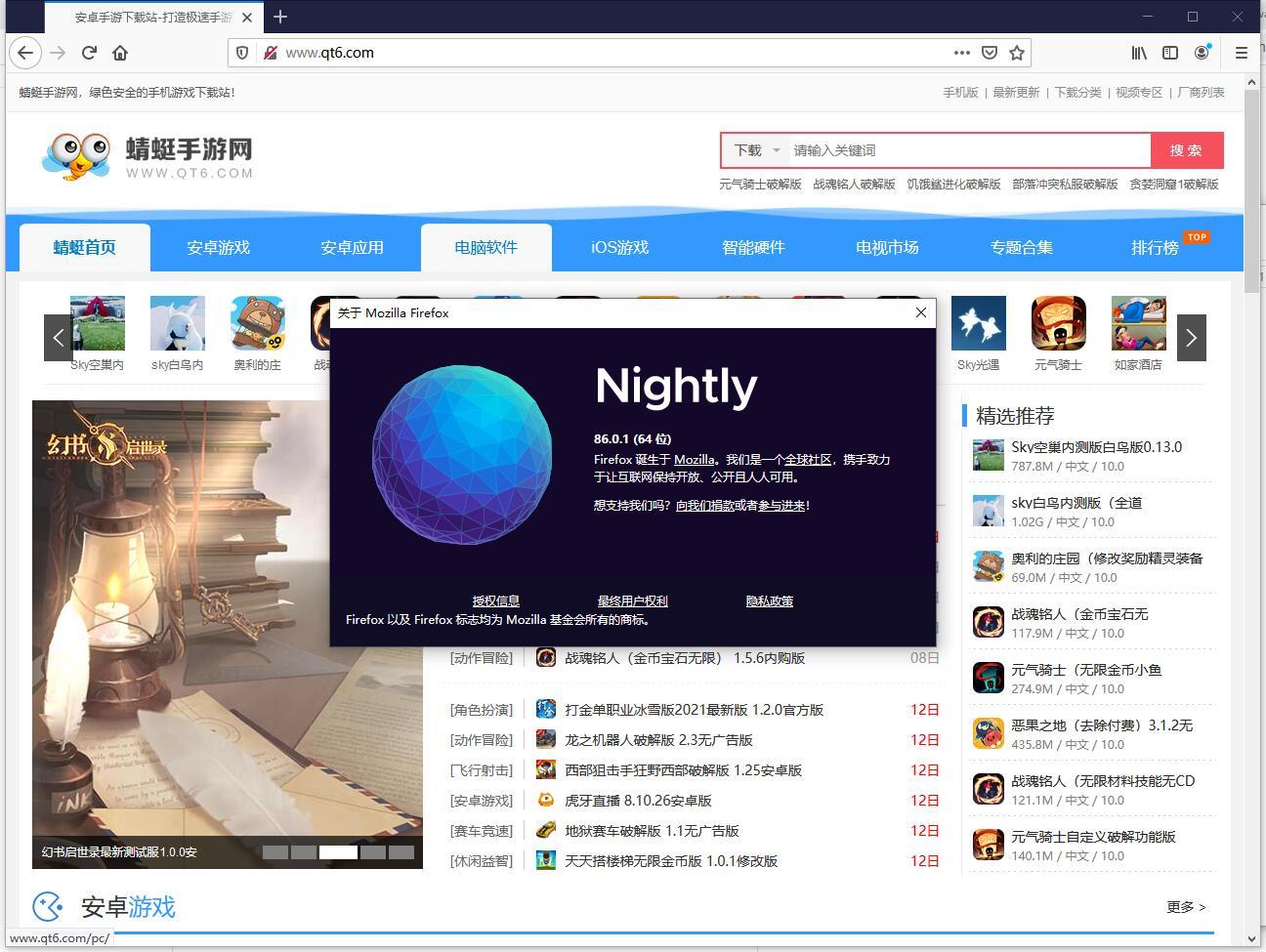Click 向我们捐款 donate link
Screen dimensions: 1266x952
point(705,505)
